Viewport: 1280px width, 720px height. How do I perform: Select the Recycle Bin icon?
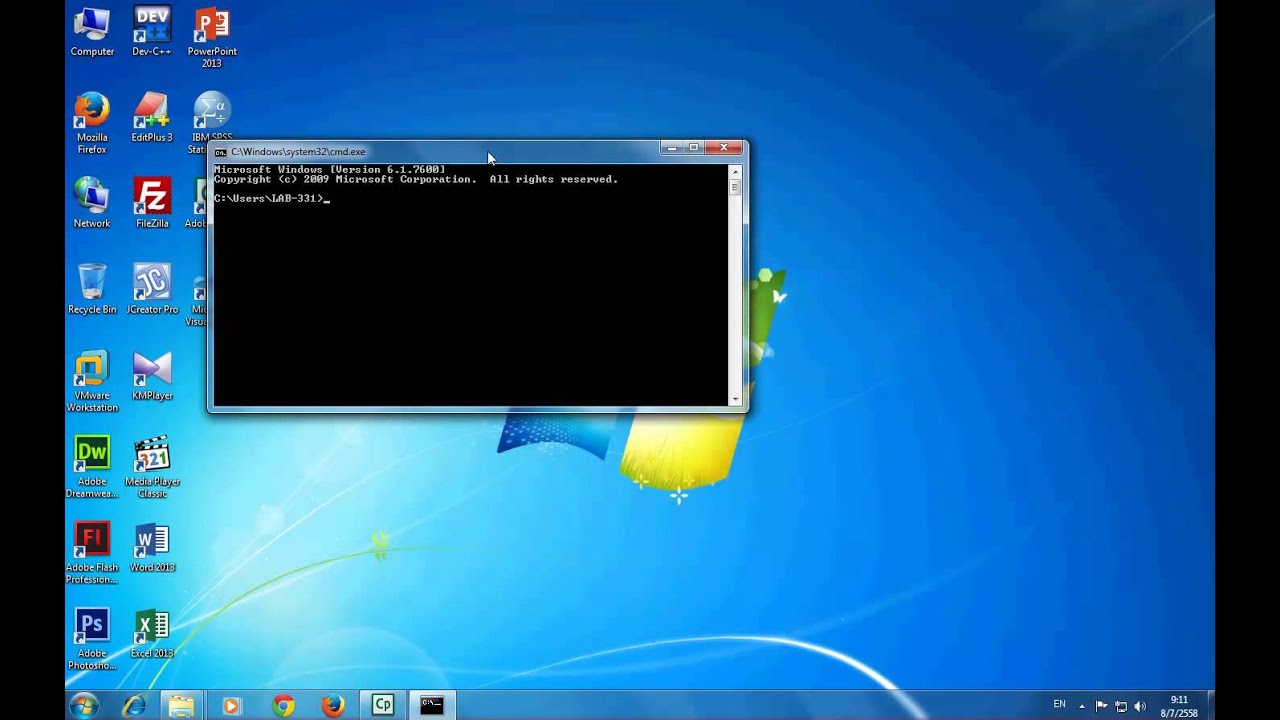coord(92,290)
